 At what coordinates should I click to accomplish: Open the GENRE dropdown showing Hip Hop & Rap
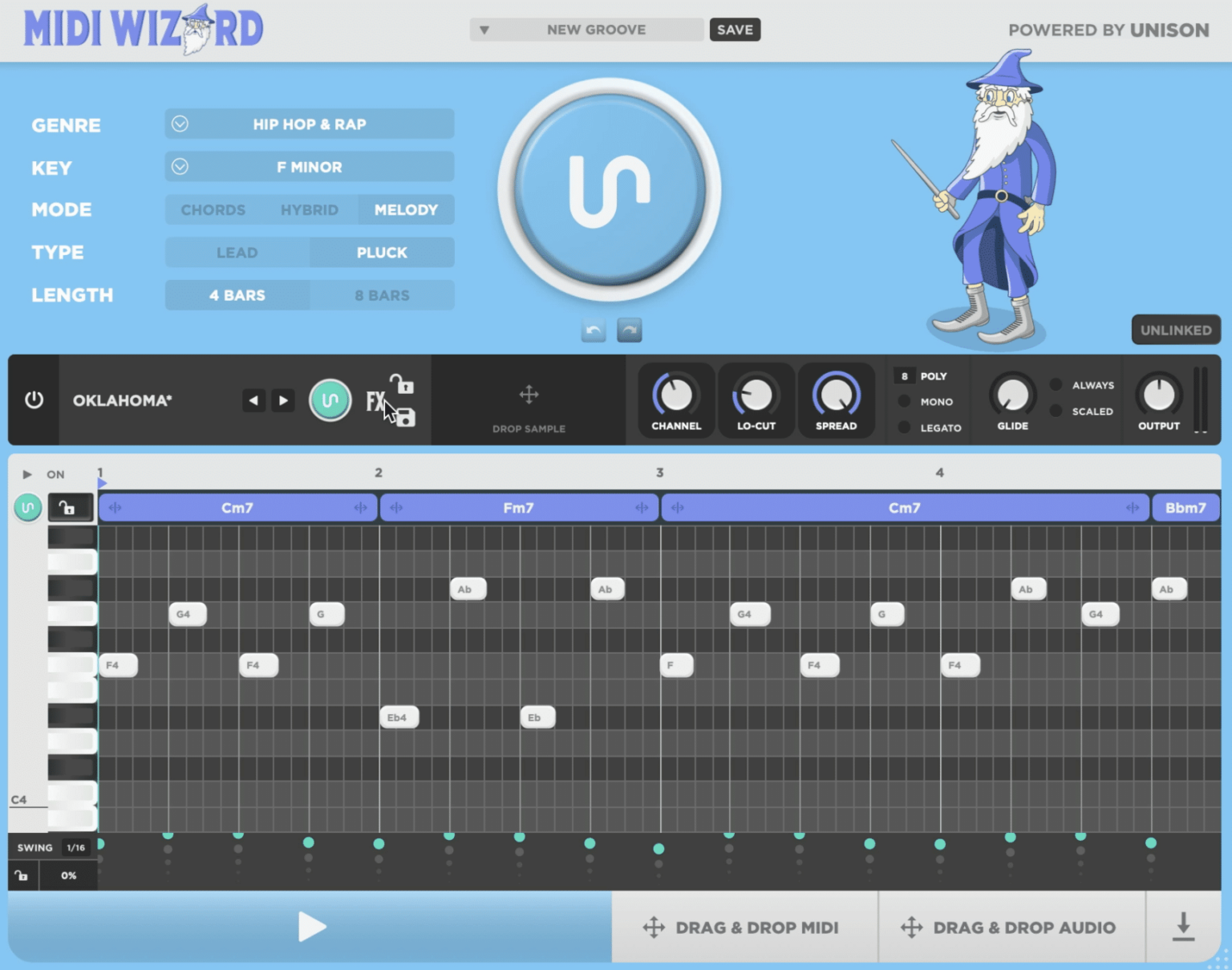[x=309, y=124]
